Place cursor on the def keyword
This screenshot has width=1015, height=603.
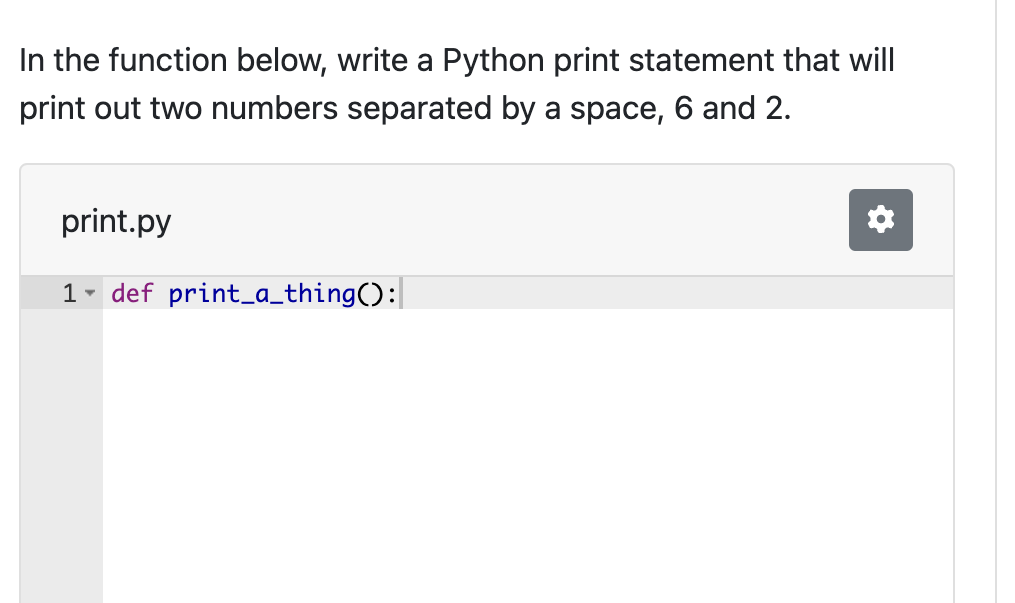132,294
